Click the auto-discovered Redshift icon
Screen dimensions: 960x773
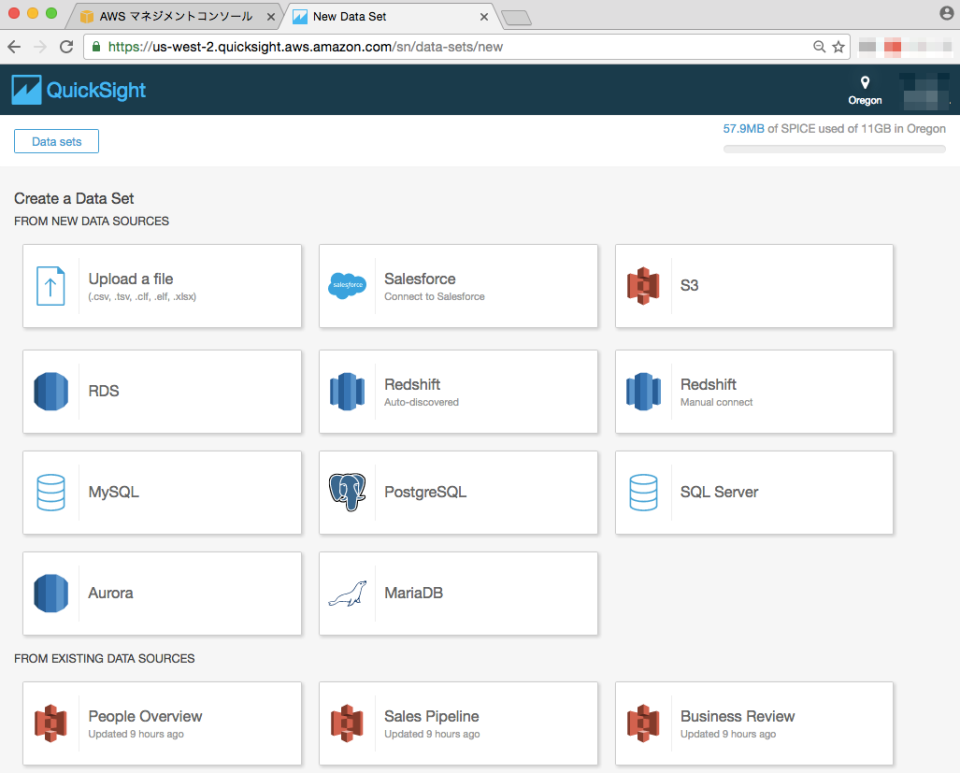click(347, 391)
